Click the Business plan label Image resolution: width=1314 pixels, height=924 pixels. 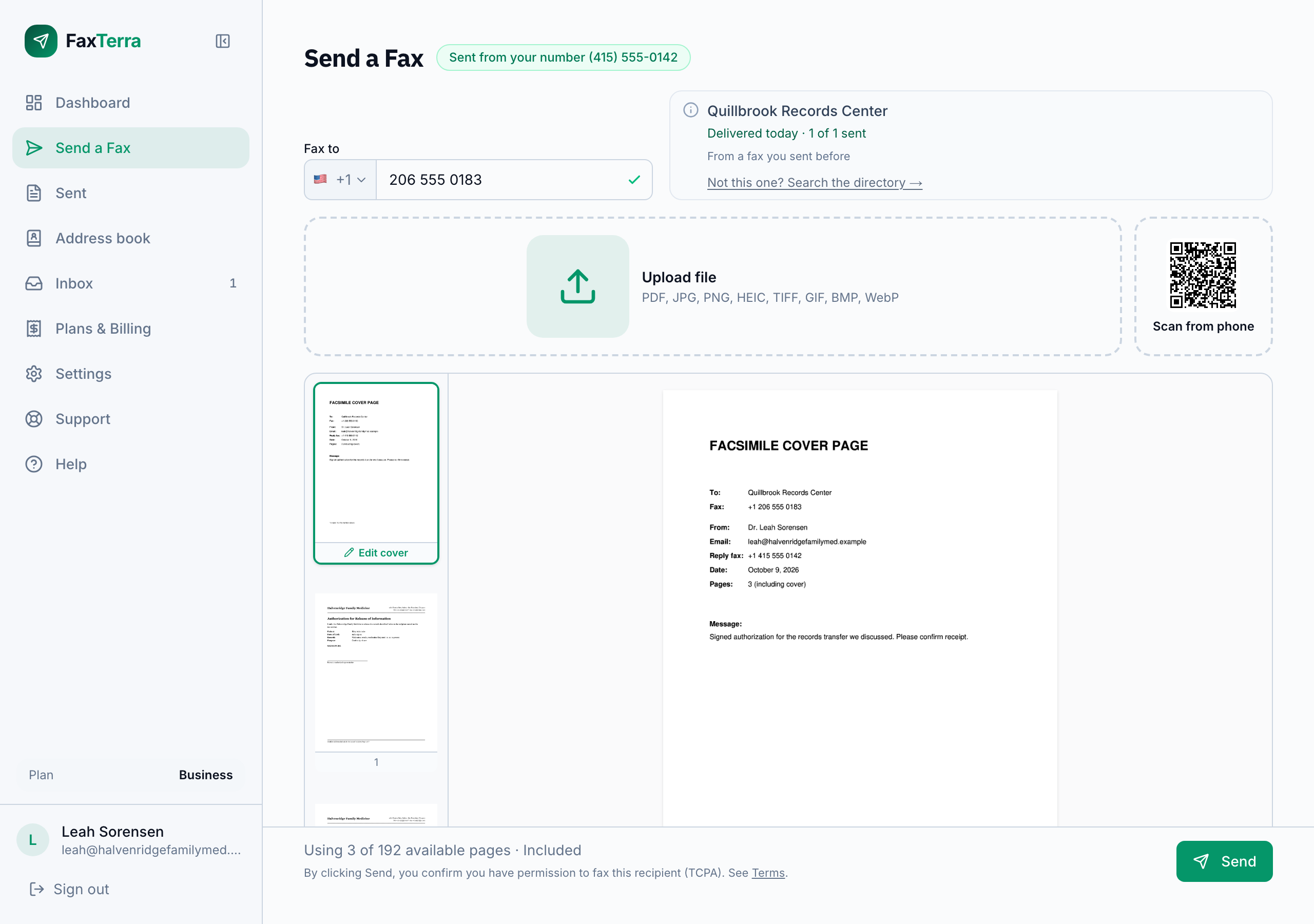pyautogui.click(x=205, y=775)
